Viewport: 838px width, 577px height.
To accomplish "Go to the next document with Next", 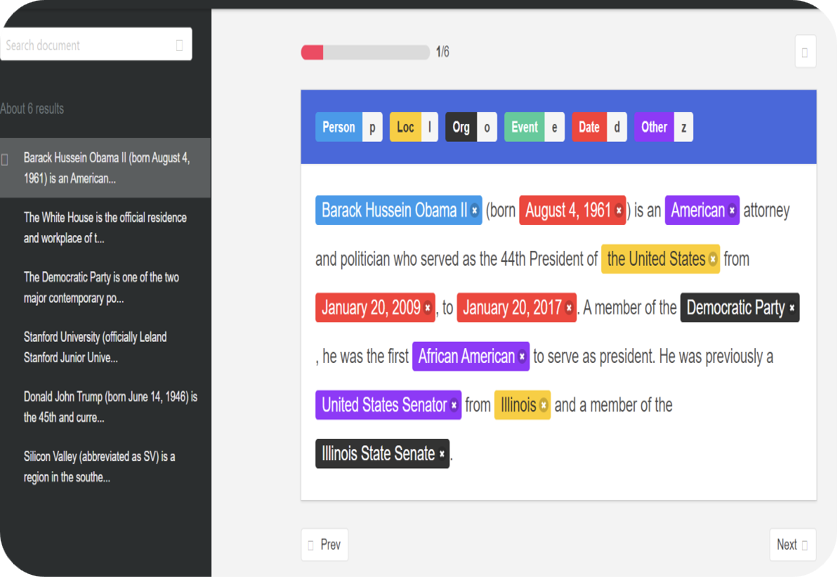I will (x=793, y=544).
